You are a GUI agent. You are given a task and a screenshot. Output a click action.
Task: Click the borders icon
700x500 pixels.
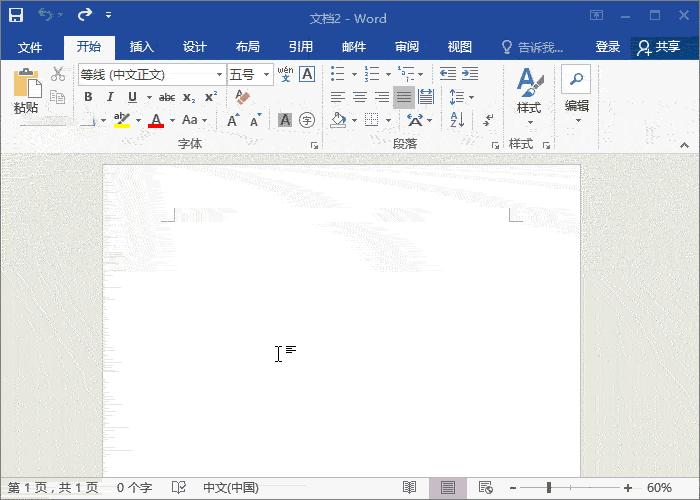[371, 120]
